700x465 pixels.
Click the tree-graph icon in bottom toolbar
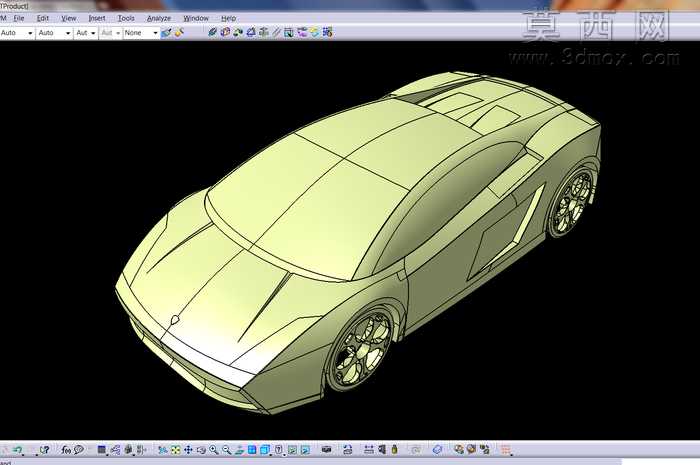(x=115, y=450)
